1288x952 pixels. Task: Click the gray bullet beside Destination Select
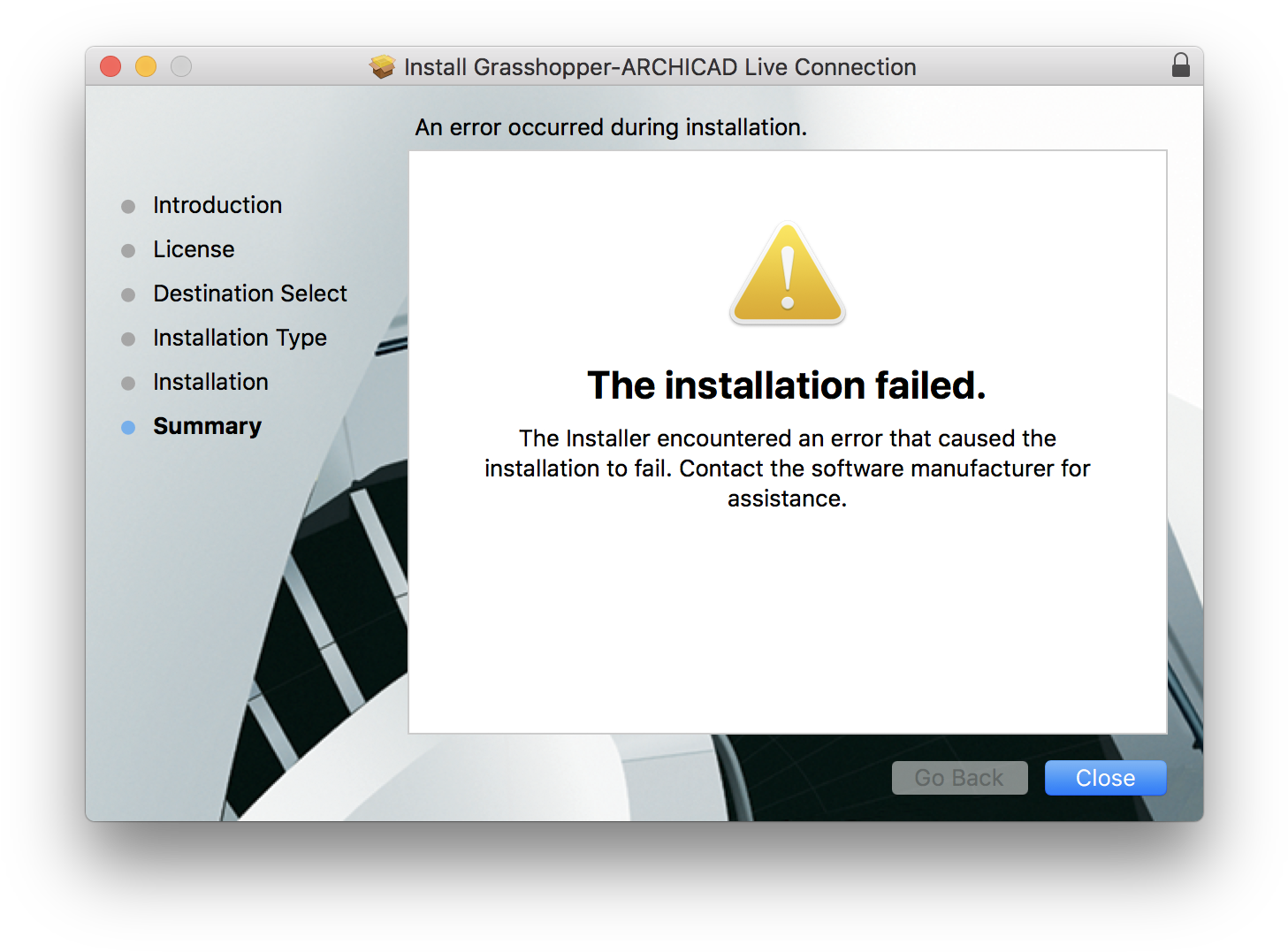tap(128, 295)
